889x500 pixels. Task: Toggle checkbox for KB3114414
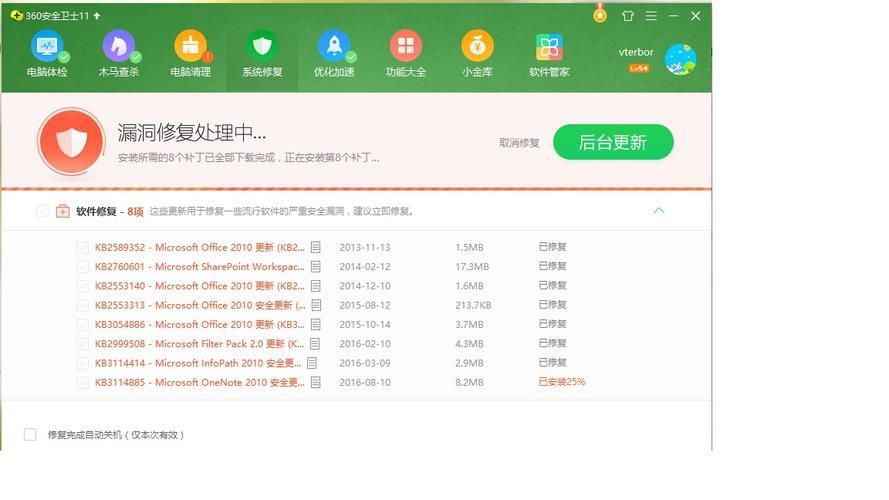coord(82,363)
